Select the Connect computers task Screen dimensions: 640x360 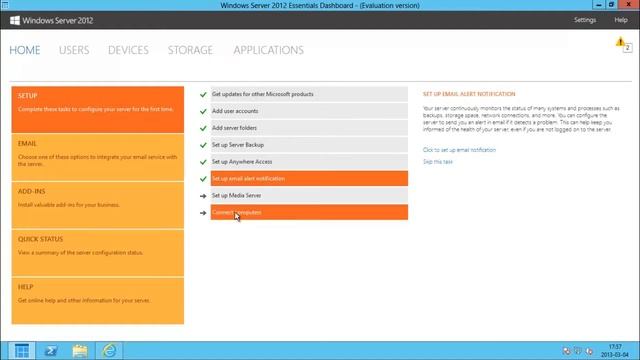coord(309,213)
